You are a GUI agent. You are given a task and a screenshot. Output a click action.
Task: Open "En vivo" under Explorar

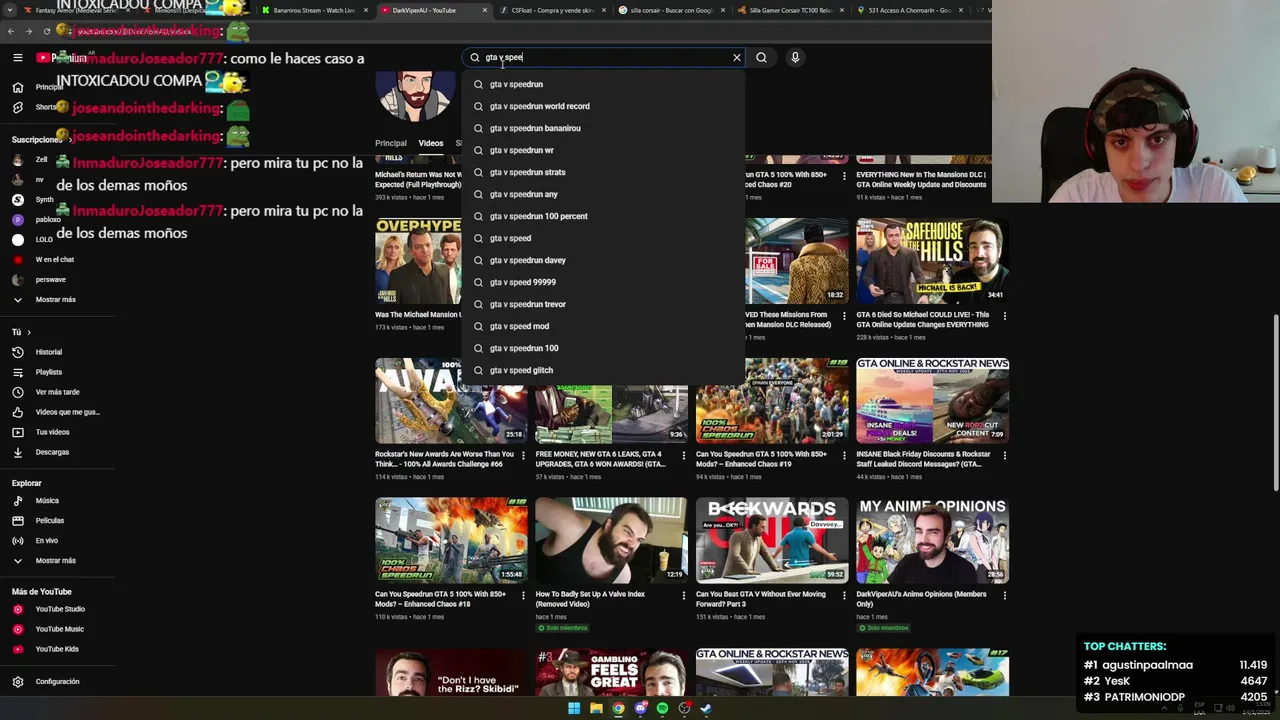[x=45, y=540]
